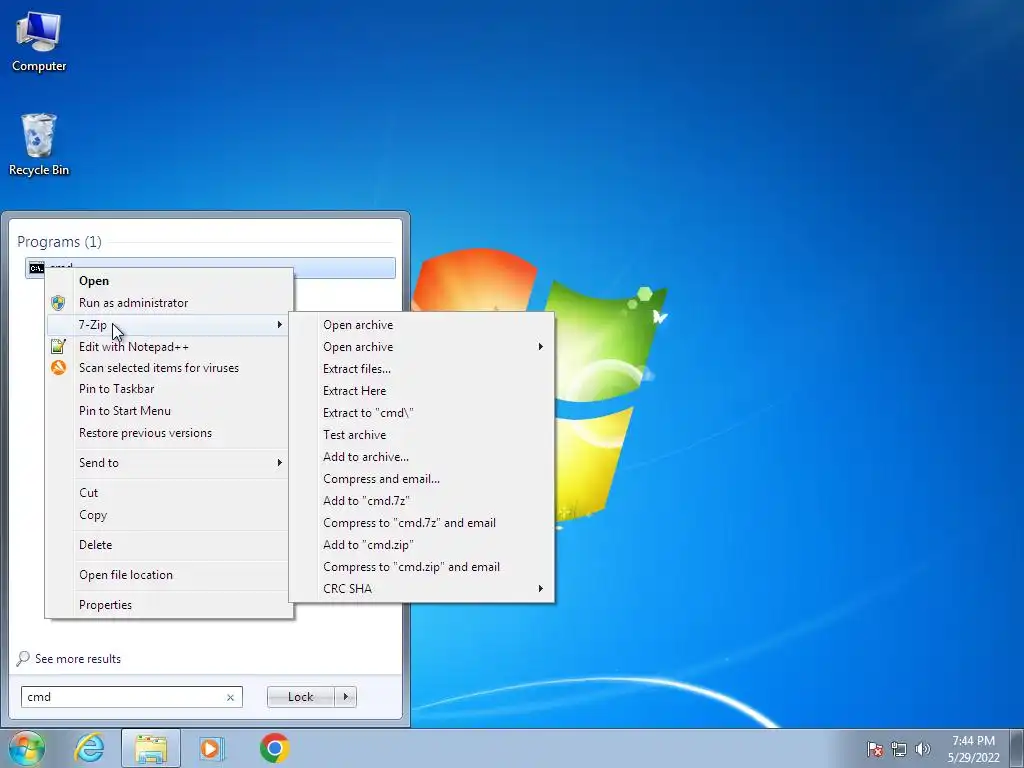Click the search box containing cmd
Viewport: 1024px width, 768px height.
click(131, 697)
